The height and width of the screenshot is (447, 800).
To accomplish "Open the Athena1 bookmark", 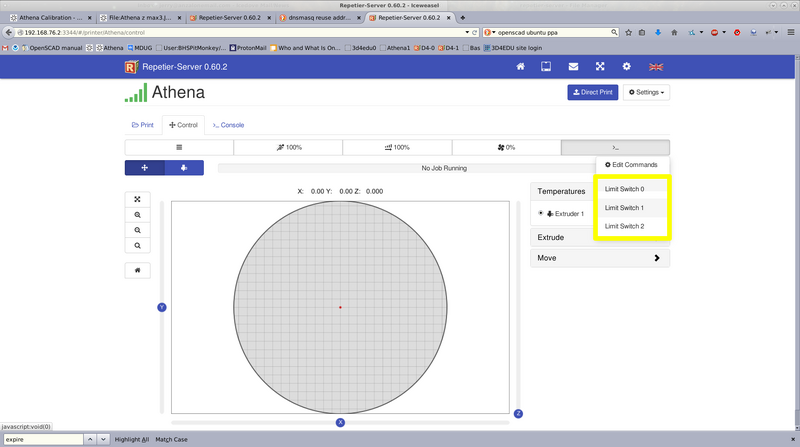I will click(394, 48).
